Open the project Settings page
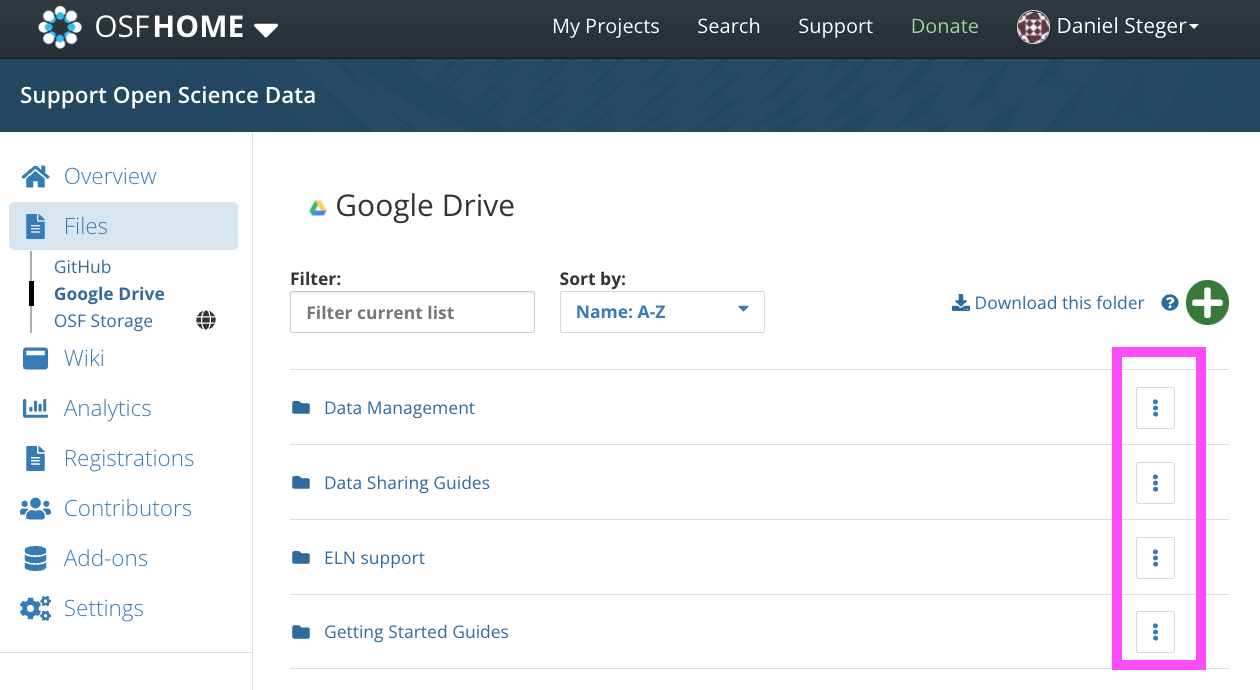 (x=104, y=608)
